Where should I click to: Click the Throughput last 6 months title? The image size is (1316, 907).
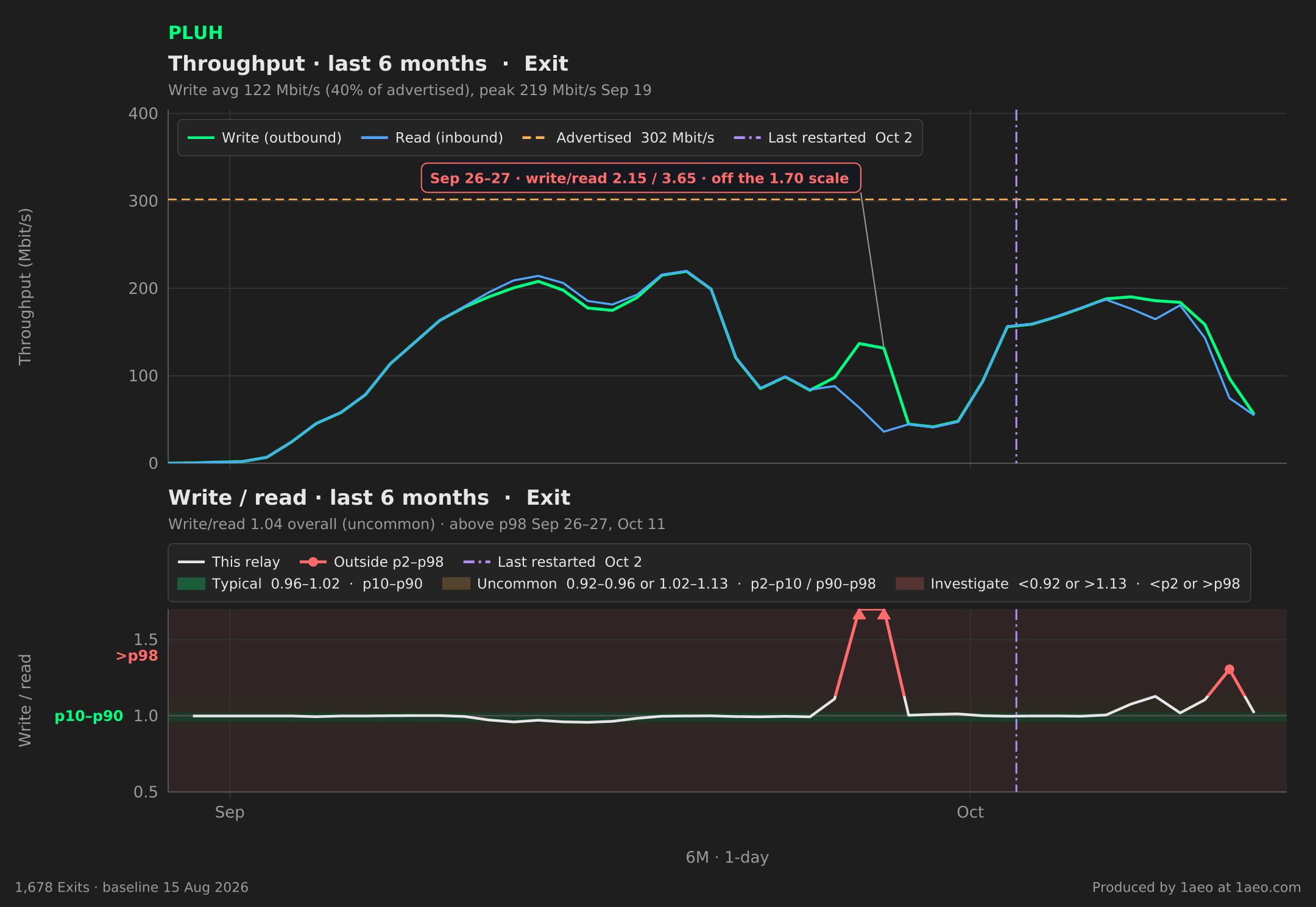pyautogui.click(x=368, y=64)
